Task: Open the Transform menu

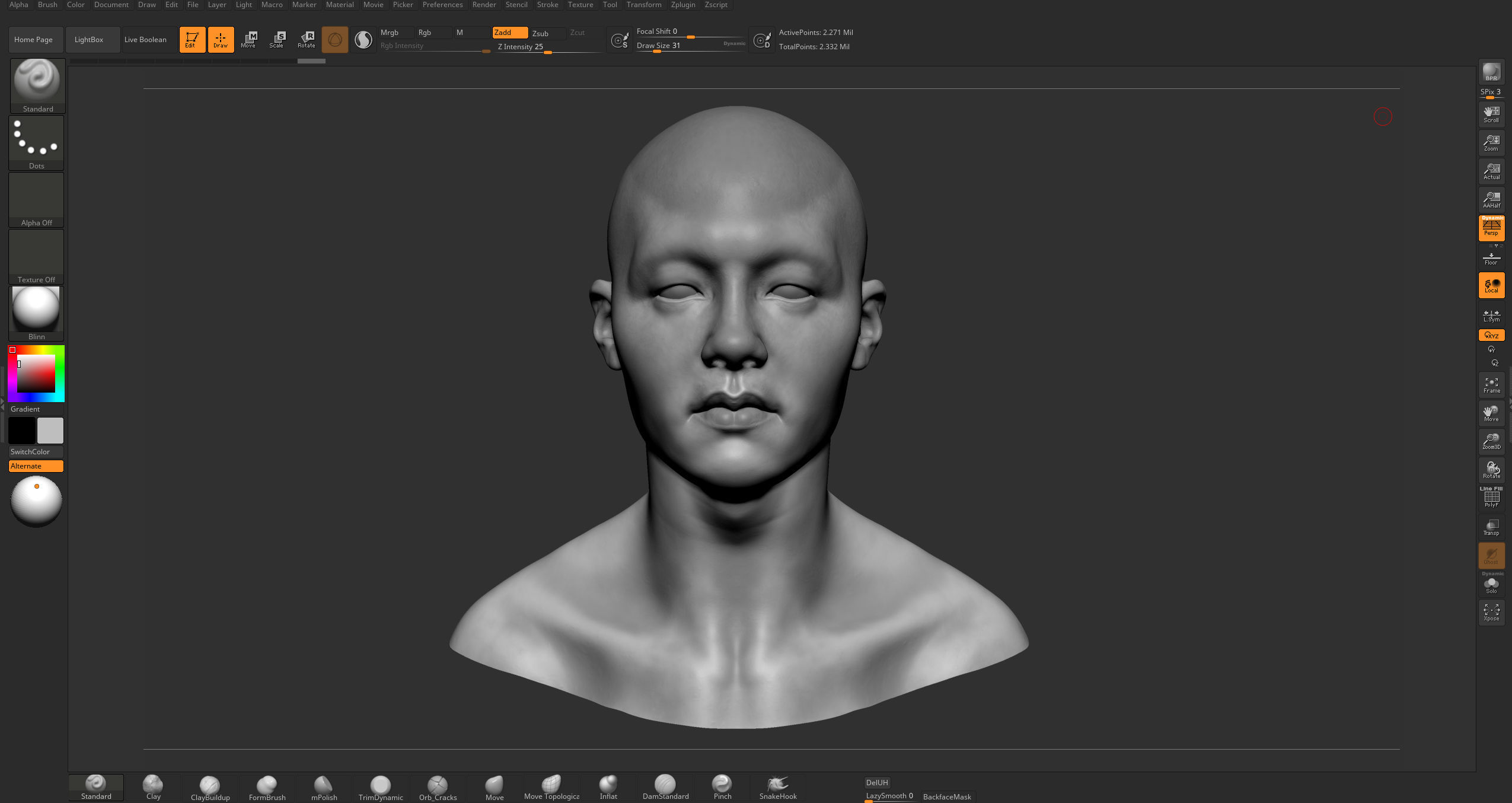Action: (x=644, y=5)
